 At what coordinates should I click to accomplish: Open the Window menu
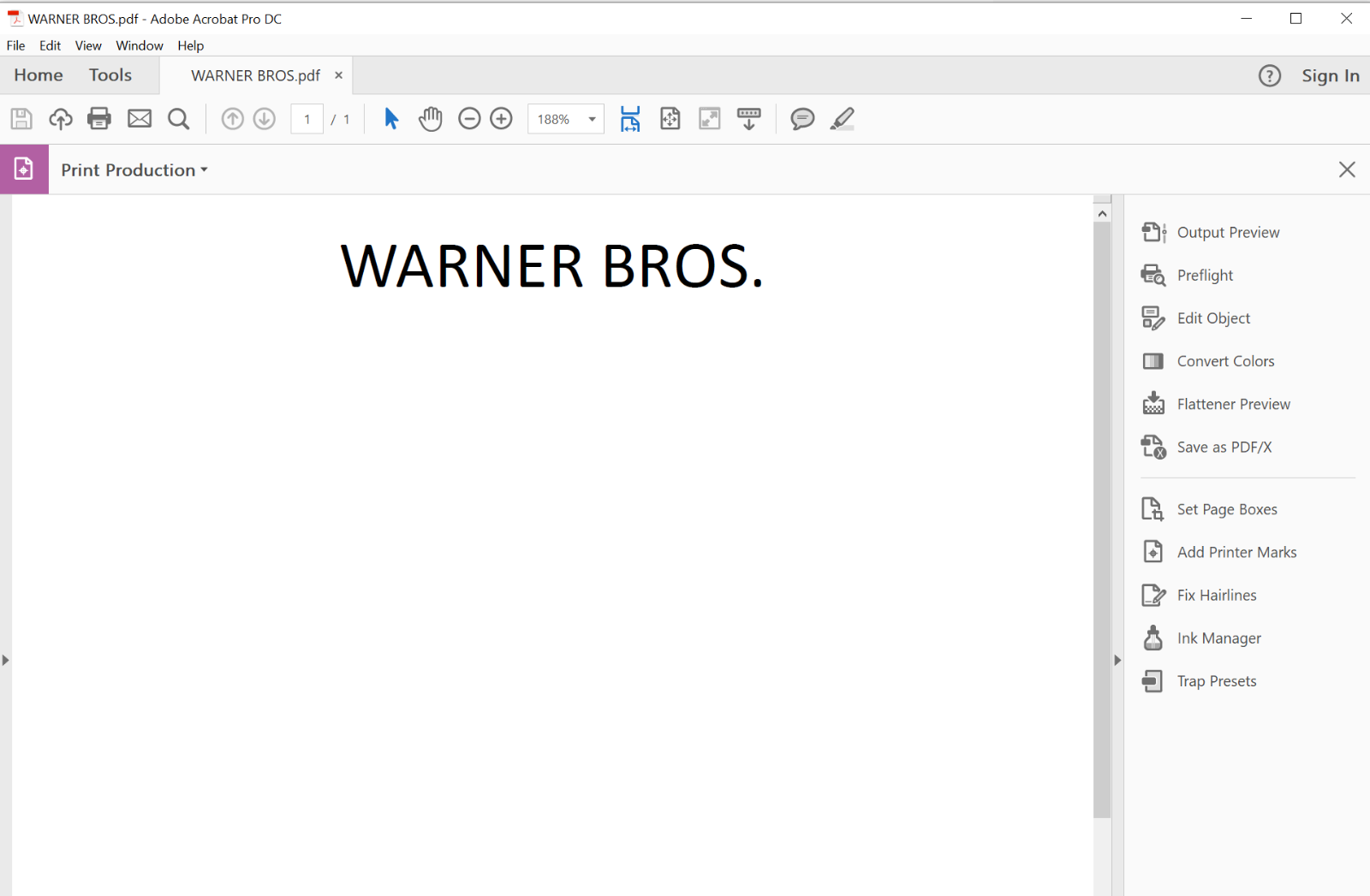[140, 45]
